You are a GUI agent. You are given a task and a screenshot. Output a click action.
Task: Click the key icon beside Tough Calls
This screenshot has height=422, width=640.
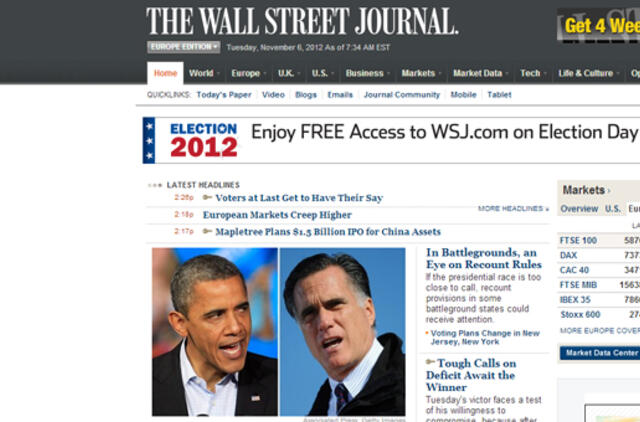(430, 362)
